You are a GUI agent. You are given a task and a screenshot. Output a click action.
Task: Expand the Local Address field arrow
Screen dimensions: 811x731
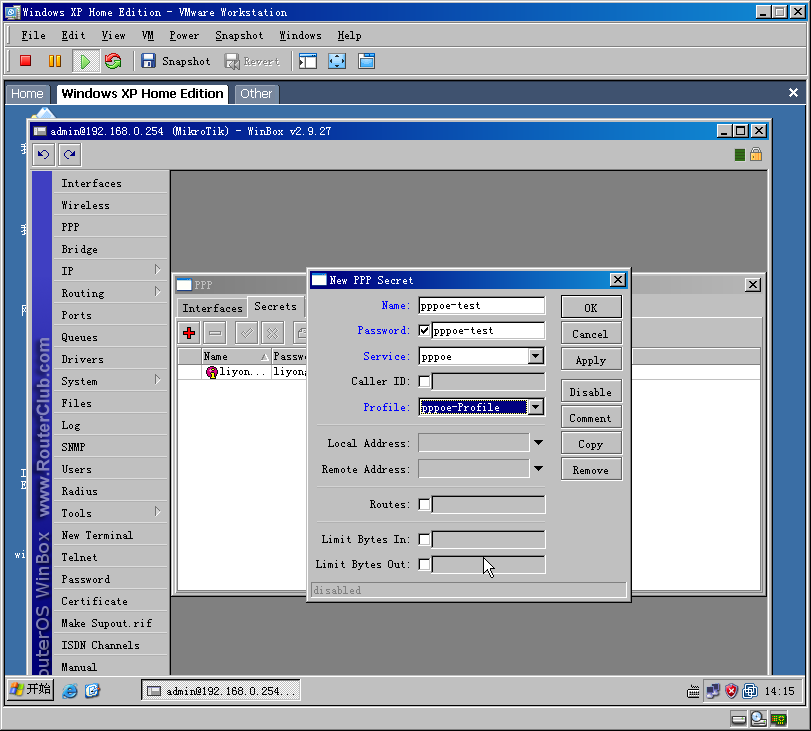pos(538,443)
